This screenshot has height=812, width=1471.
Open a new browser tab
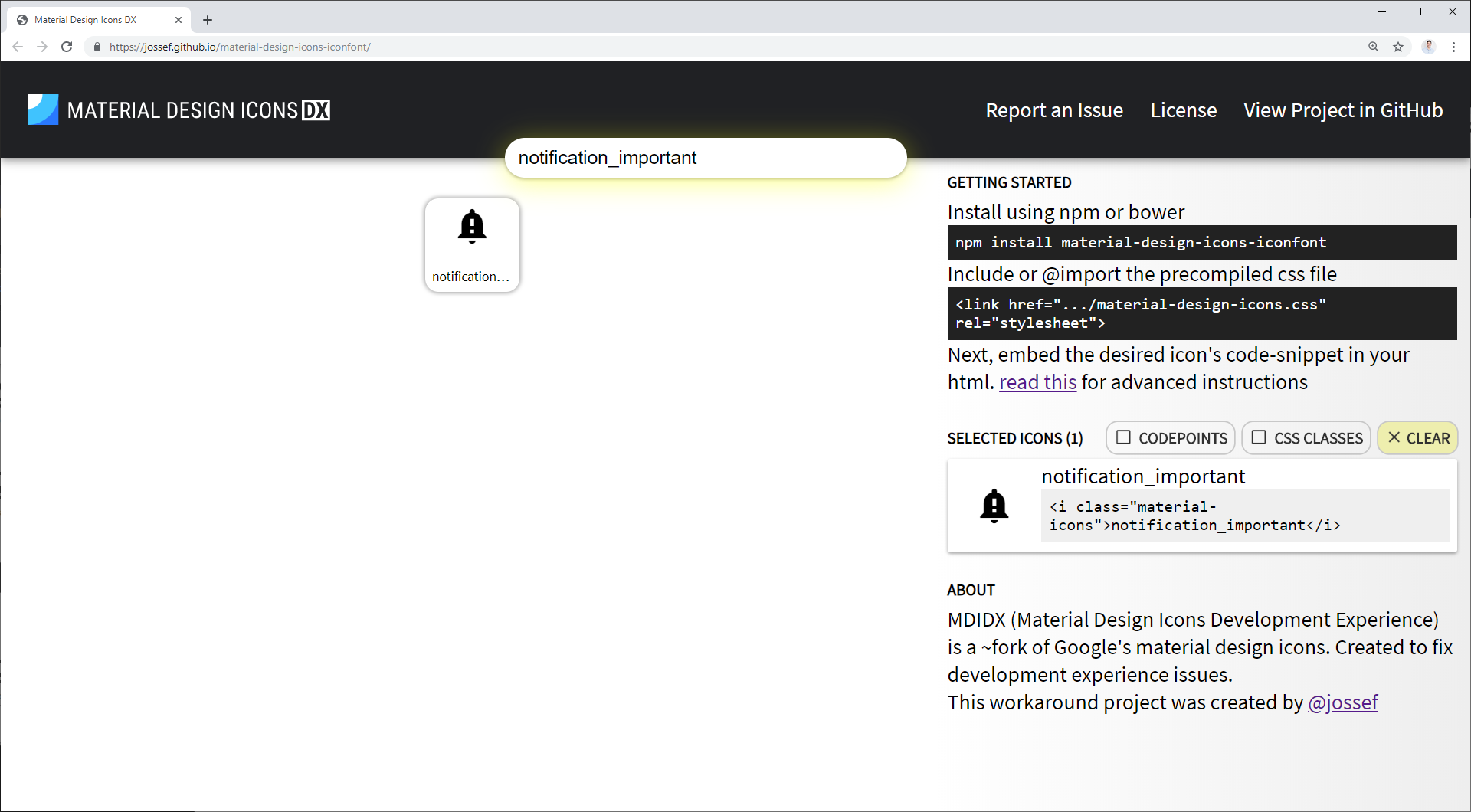pos(208,20)
